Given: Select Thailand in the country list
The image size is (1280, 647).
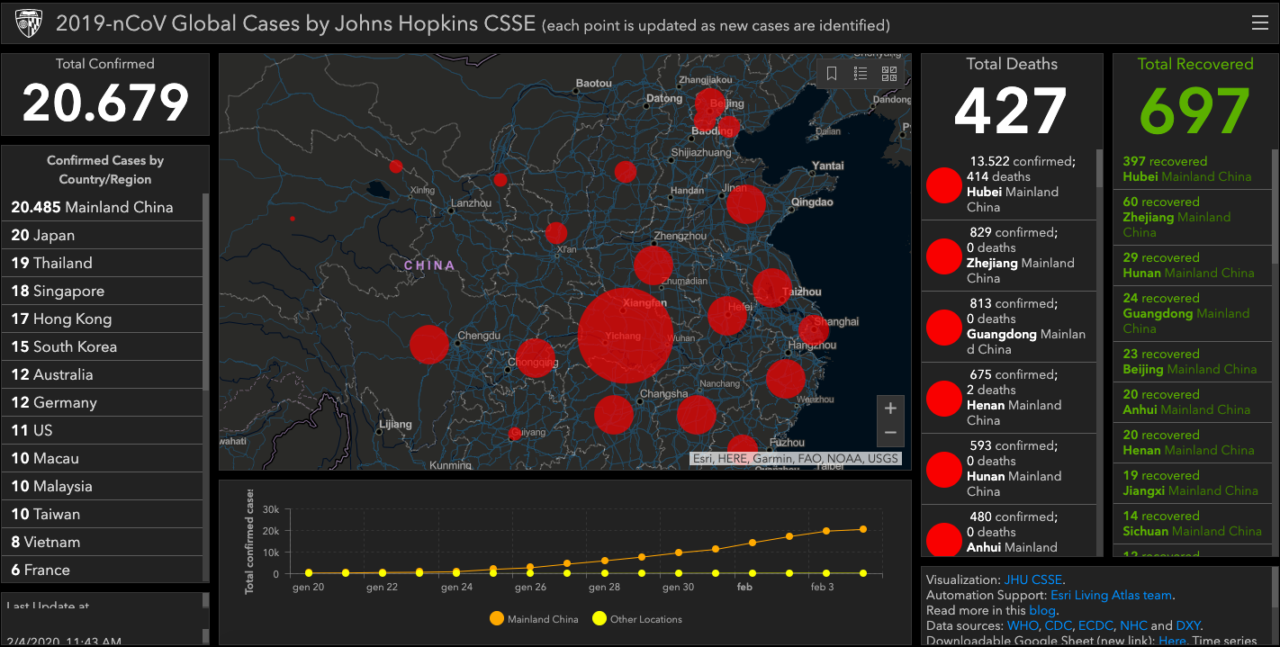Looking at the screenshot, I should [102, 264].
